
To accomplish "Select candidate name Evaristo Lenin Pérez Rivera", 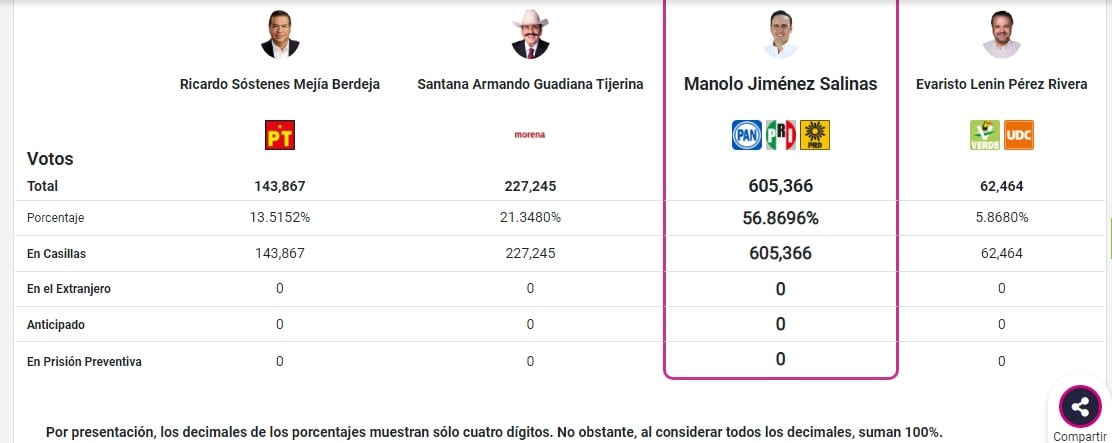I will [x=1001, y=84].
